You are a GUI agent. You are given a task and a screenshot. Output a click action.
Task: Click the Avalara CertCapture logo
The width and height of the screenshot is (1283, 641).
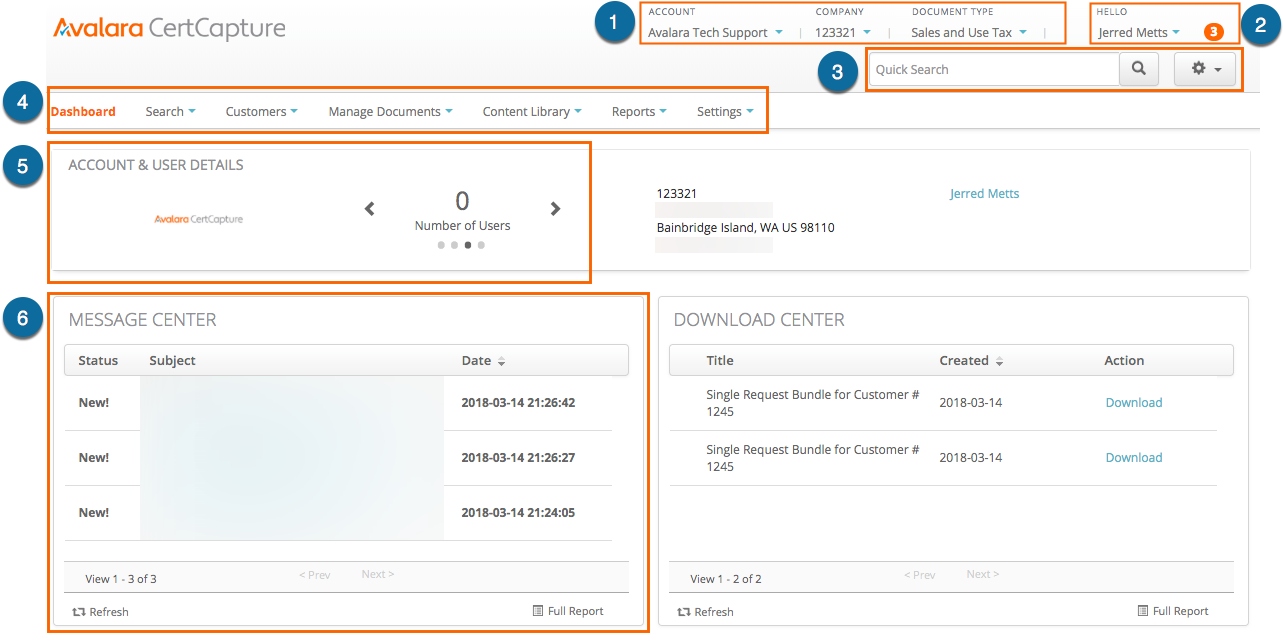[169, 29]
